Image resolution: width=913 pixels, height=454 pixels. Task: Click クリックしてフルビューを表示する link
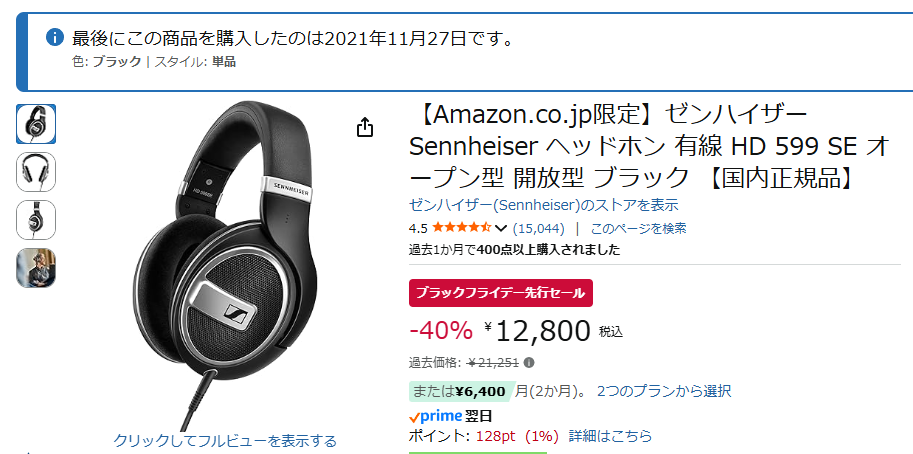click(x=225, y=440)
